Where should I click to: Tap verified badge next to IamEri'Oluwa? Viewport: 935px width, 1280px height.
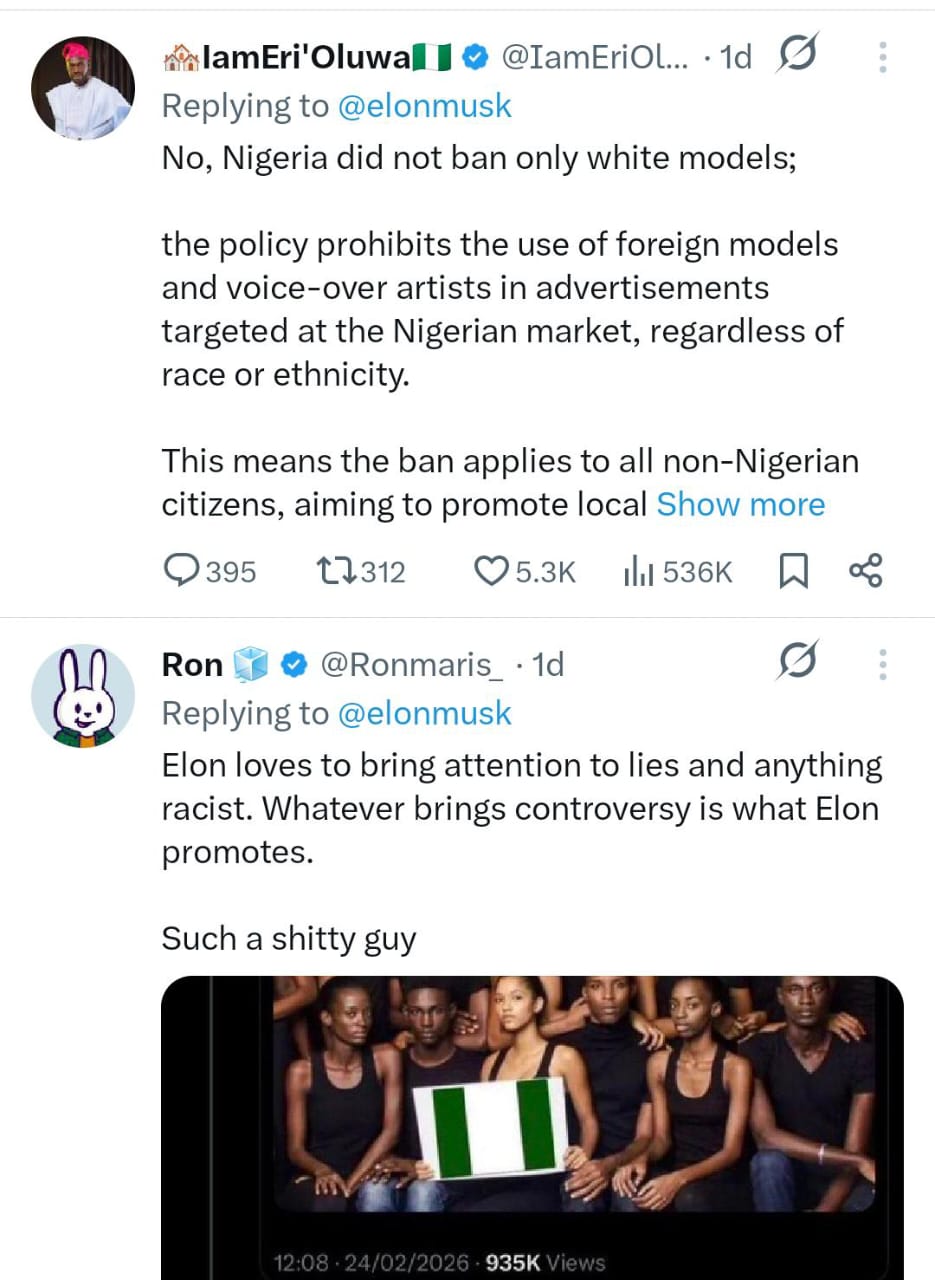point(476,58)
